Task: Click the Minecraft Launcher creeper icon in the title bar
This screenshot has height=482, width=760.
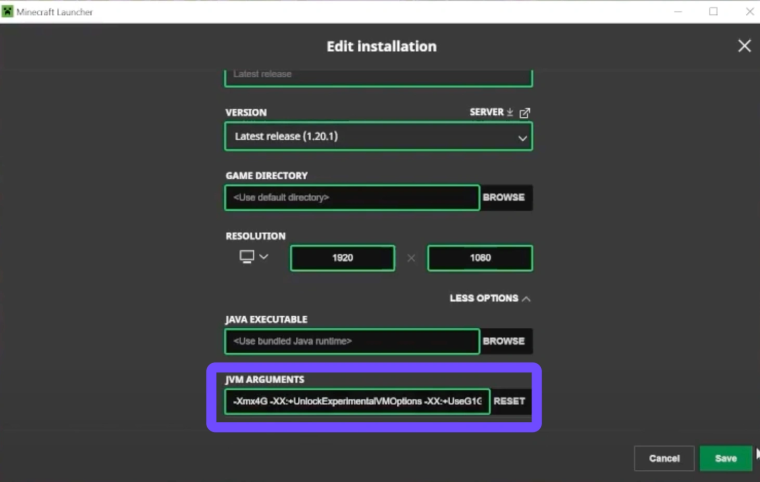Action: pyautogui.click(x=7, y=11)
